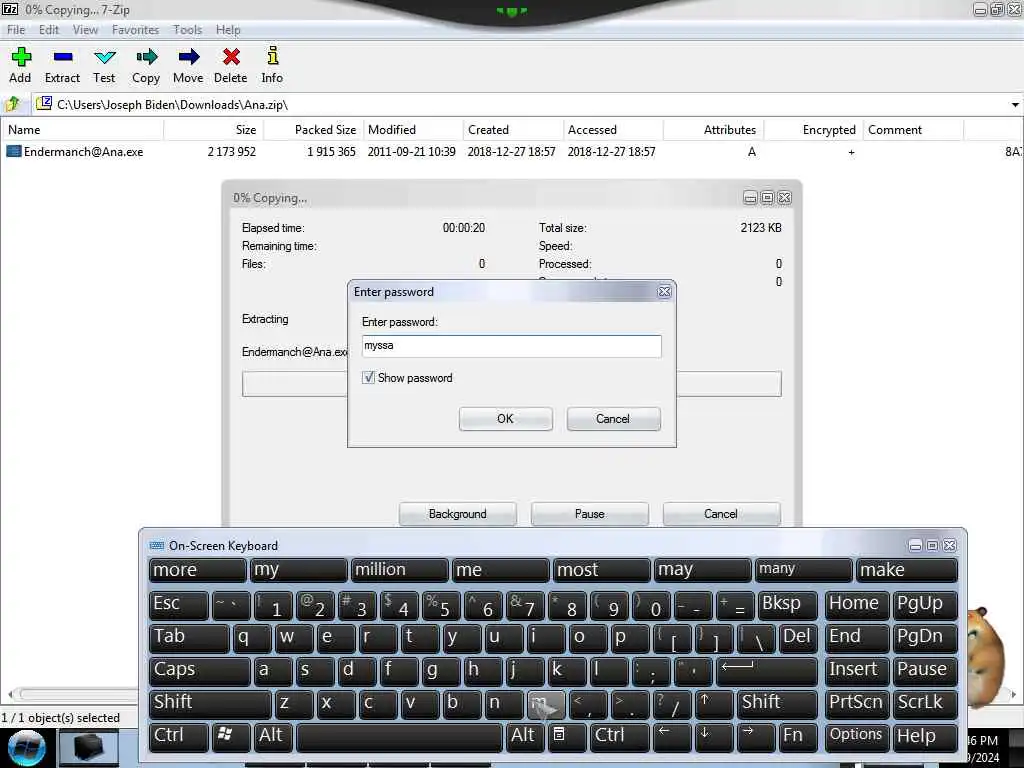Open the Help menu
1024x768 pixels.
tap(228, 29)
